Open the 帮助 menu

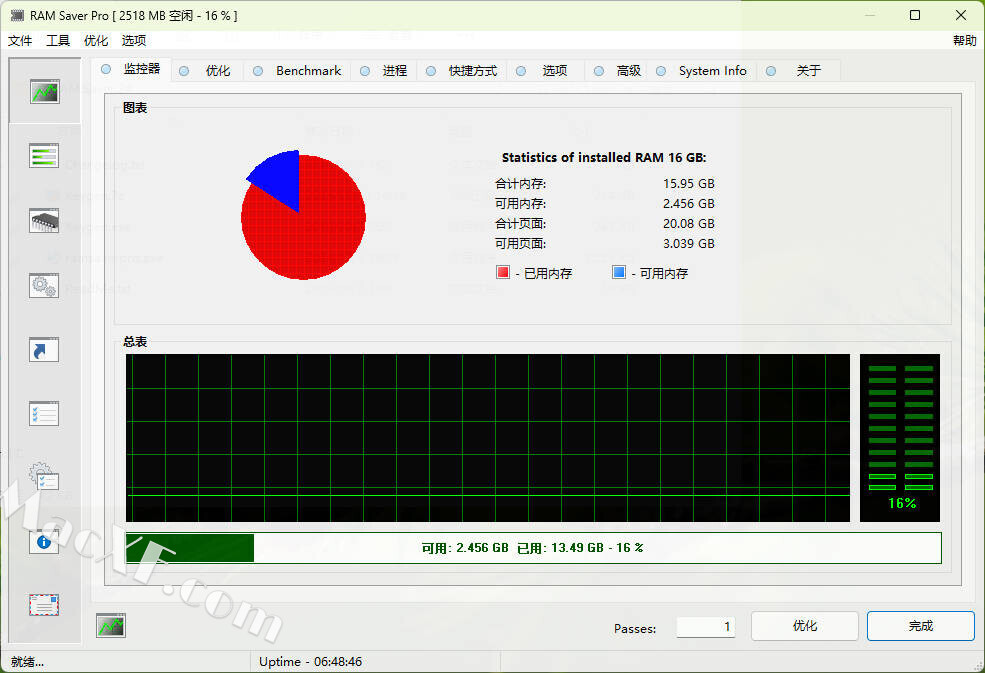[964, 41]
